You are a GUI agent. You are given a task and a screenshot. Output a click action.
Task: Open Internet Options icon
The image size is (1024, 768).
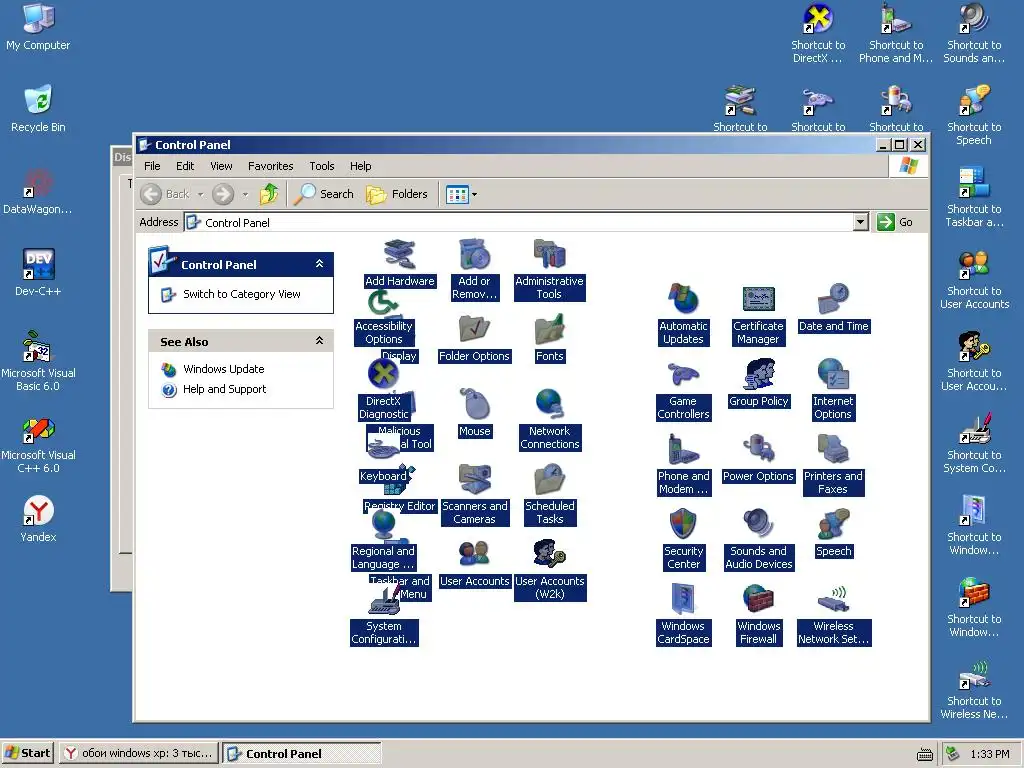833,375
